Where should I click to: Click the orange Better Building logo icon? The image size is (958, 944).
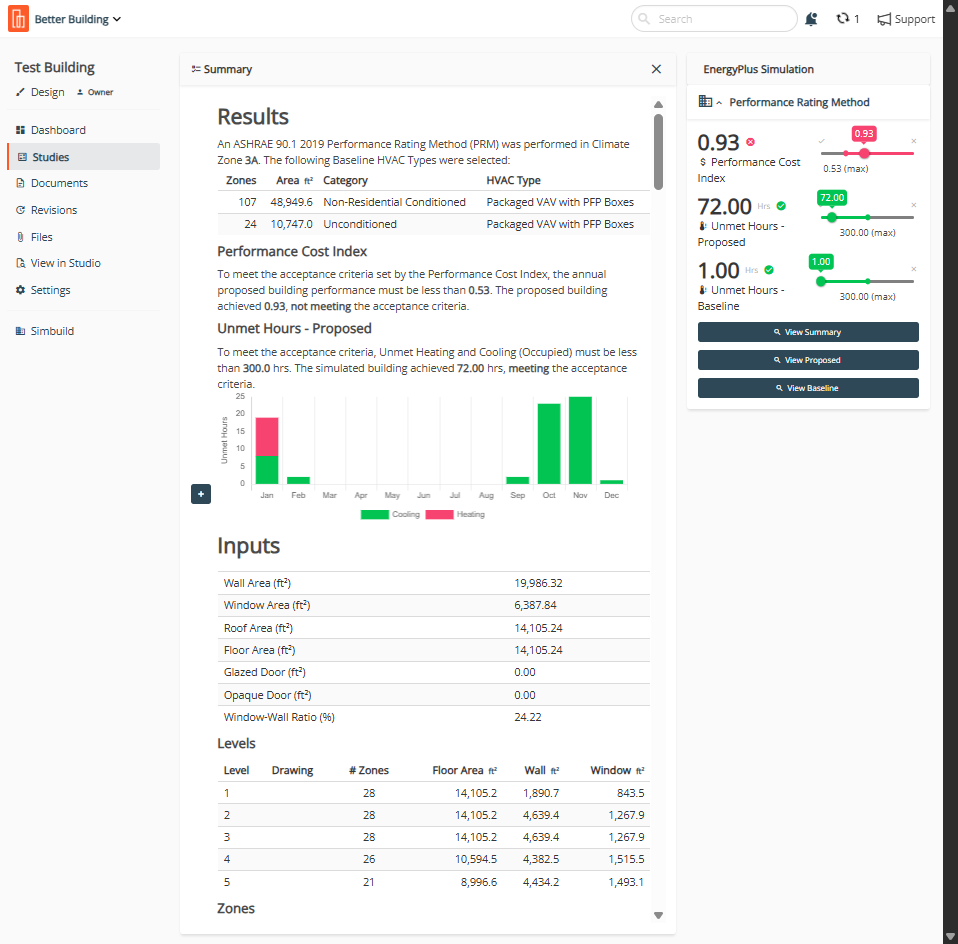coord(18,18)
